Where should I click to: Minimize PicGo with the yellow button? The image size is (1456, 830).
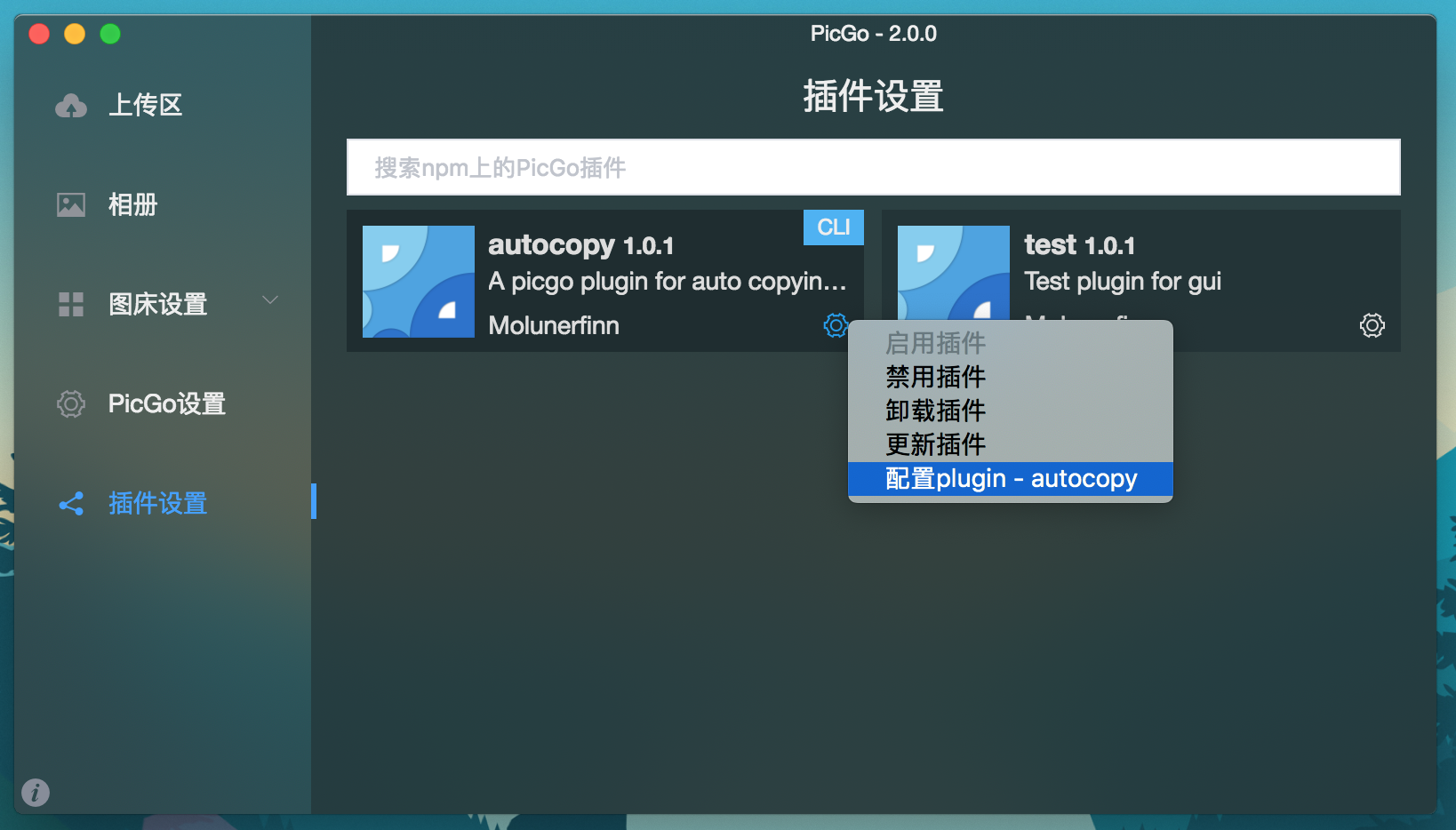pos(75,34)
